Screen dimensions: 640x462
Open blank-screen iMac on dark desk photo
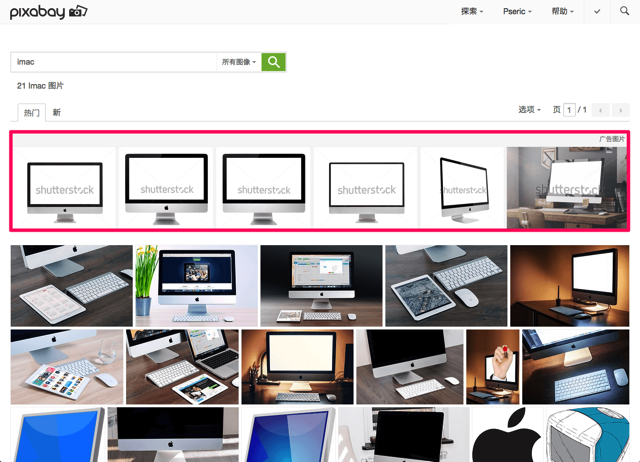pos(570,286)
